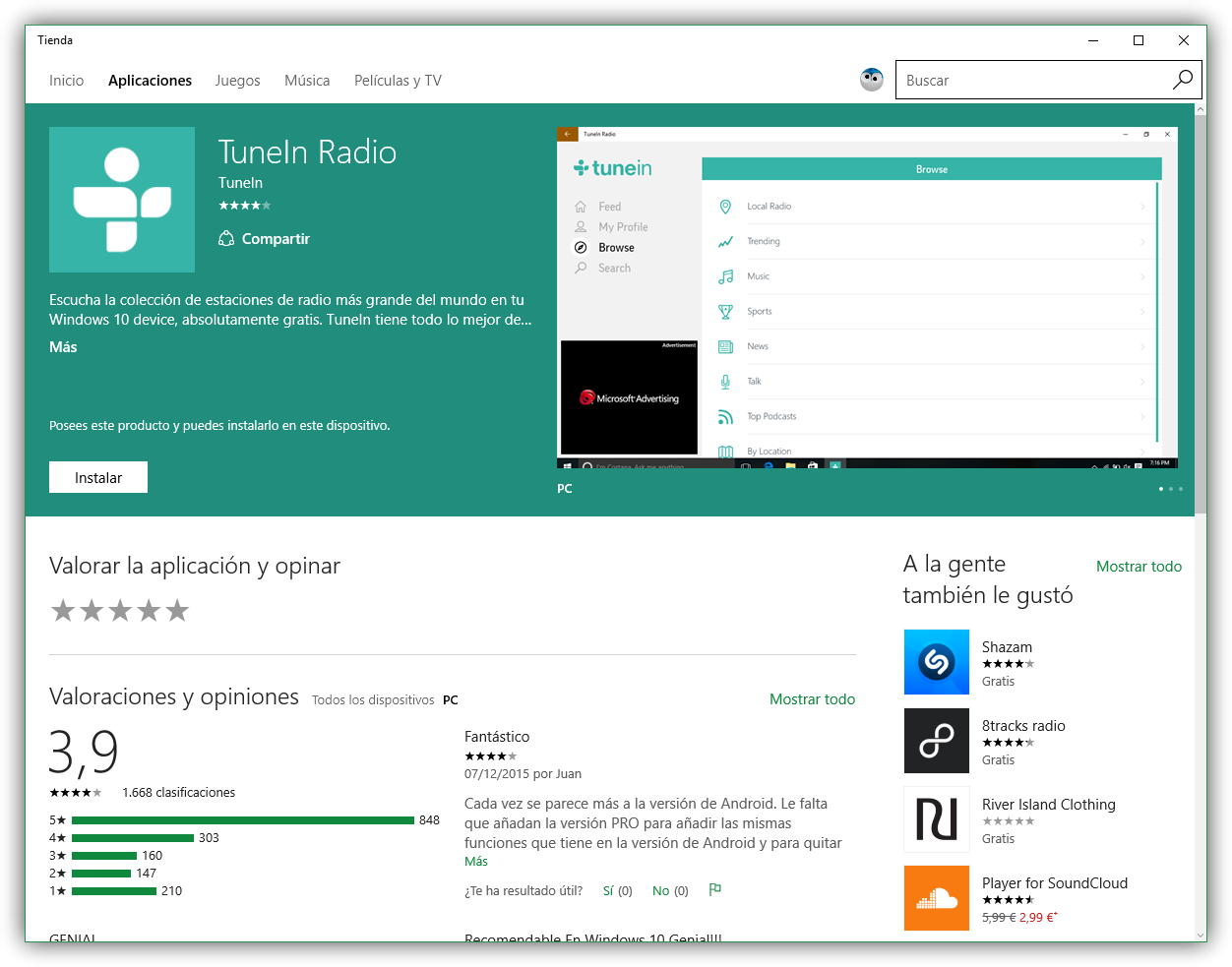The image size is (1232, 967).
Task: Filter reviews by PC
Action: click(451, 700)
